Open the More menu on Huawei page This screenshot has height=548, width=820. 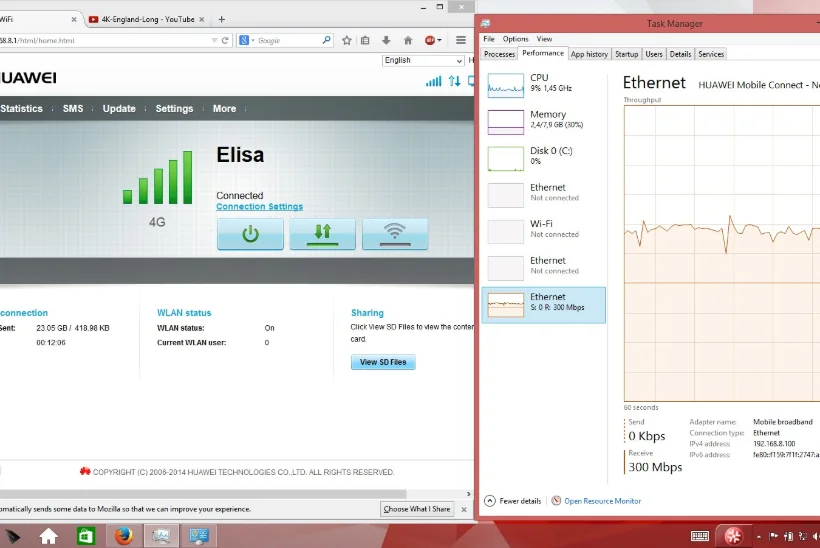pyautogui.click(x=224, y=109)
